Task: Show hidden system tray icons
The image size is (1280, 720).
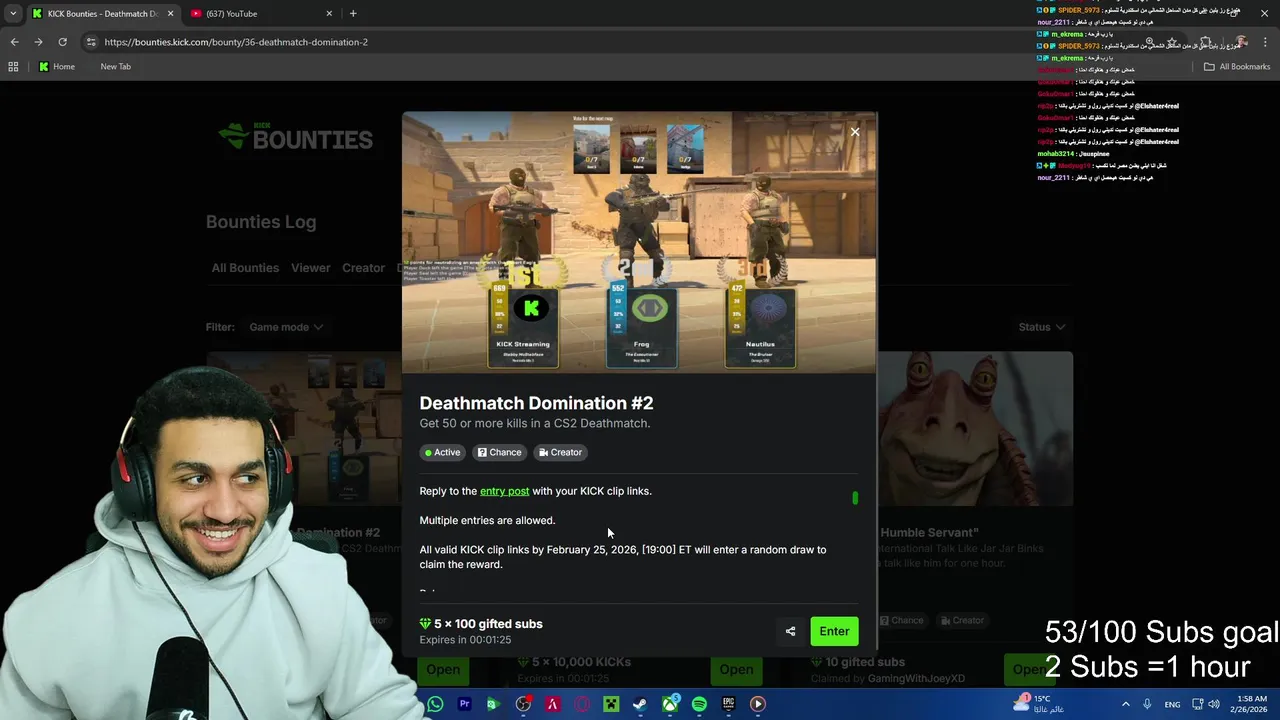Action: [x=1125, y=704]
